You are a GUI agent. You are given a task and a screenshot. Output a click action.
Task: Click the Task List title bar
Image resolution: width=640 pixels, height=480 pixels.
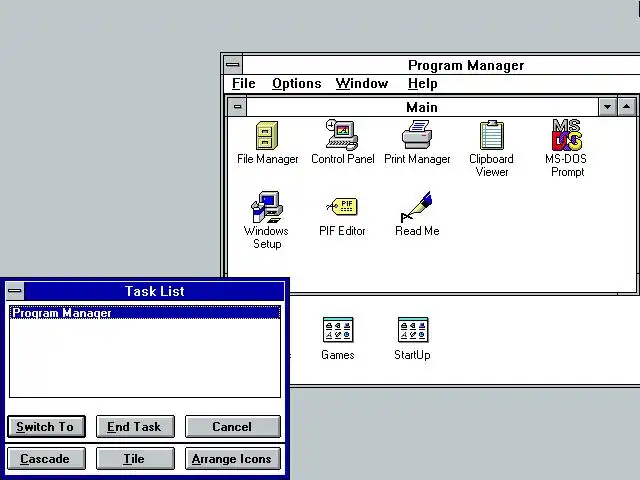point(154,291)
